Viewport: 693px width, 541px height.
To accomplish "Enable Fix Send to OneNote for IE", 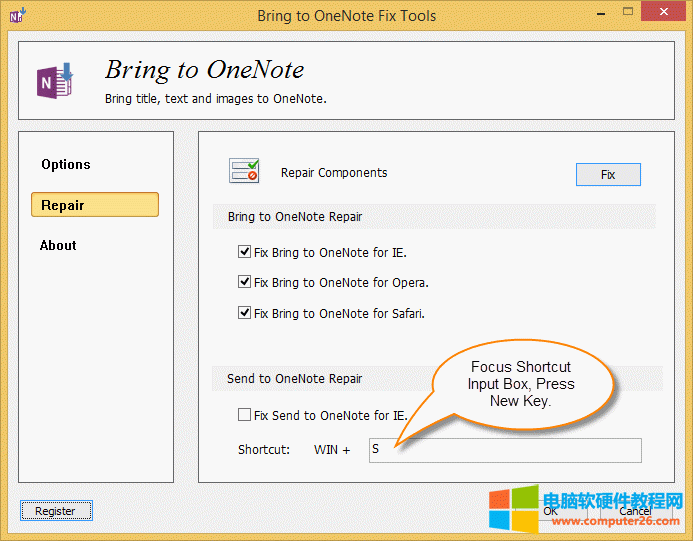I will 245,415.
